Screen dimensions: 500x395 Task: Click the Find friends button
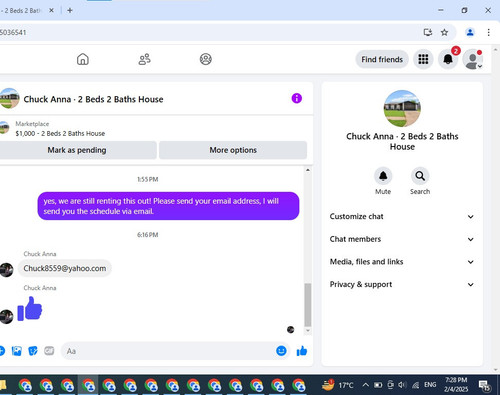tap(382, 59)
